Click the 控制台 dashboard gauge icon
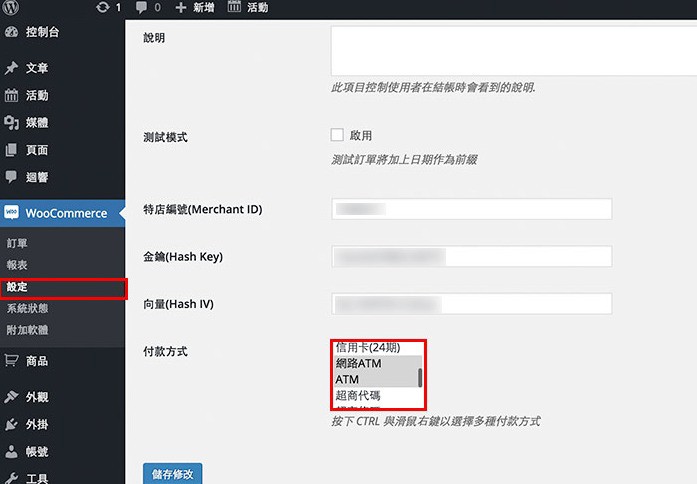This screenshot has width=697, height=484. [11, 32]
